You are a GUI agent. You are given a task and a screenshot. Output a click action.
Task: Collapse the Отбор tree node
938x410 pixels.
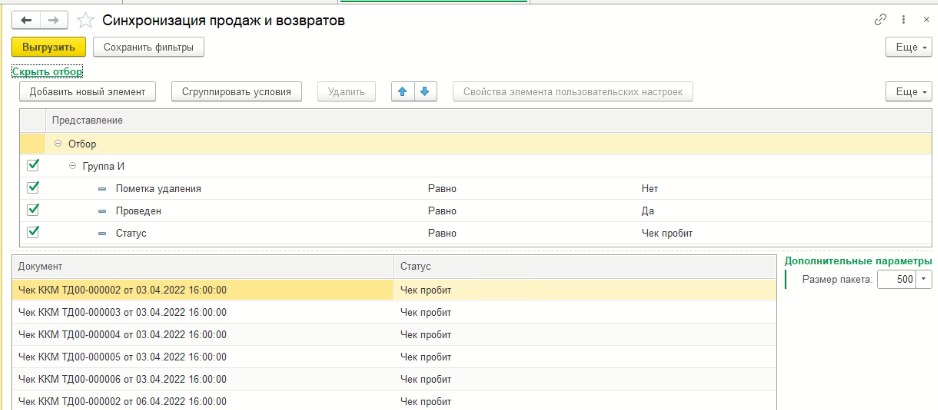(x=58, y=144)
